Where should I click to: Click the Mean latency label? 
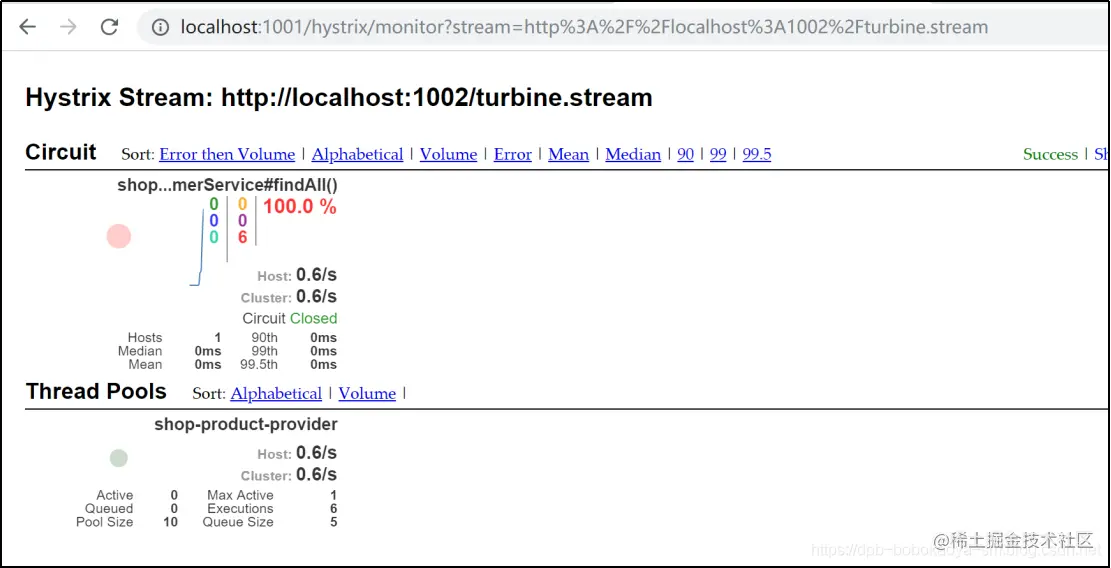145,365
